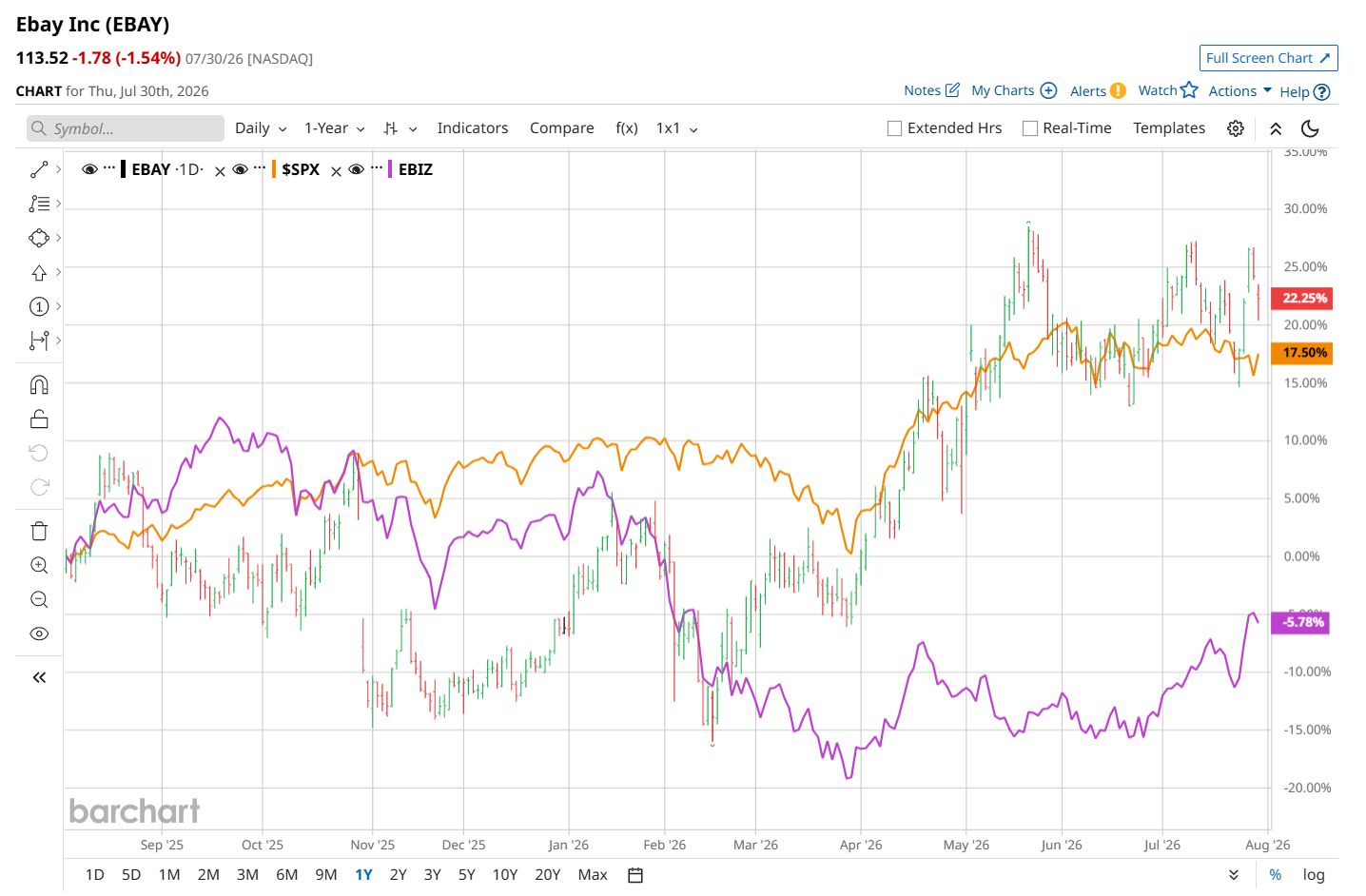The image size is (1366, 896).
Task: Expand the arrow beside the polygon shapes tool
Action: pyautogui.click(x=59, y=238)
